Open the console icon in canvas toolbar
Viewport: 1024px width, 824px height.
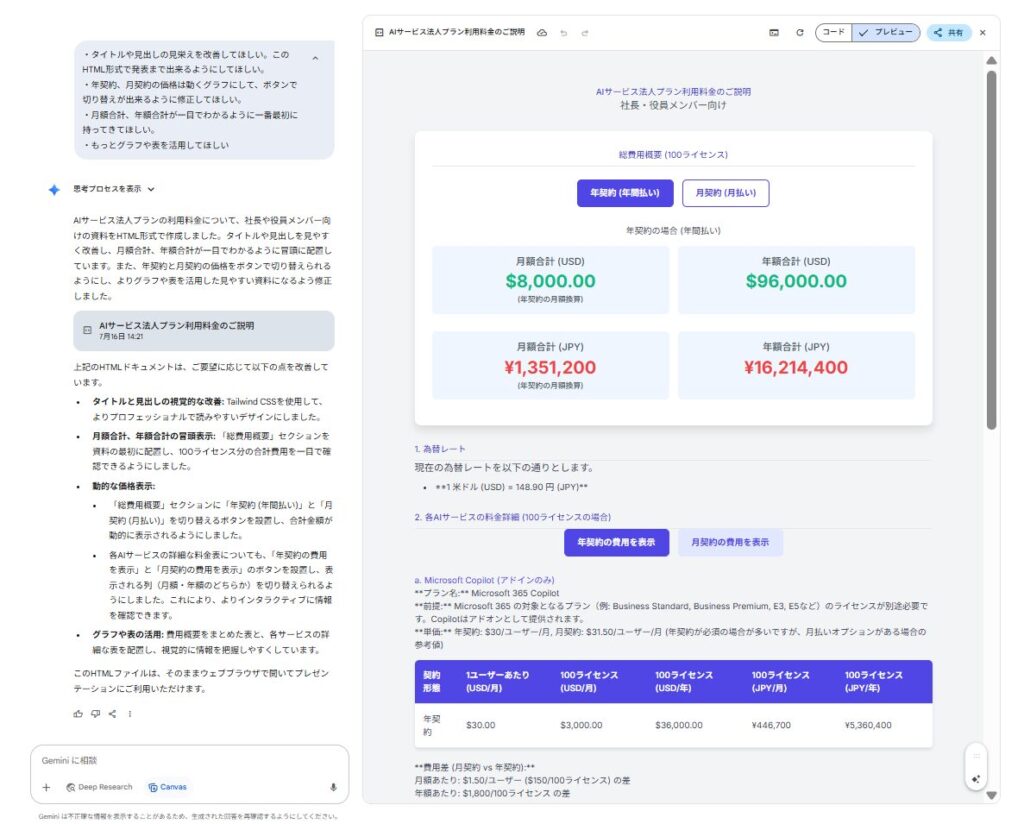[x=774, y=33]
